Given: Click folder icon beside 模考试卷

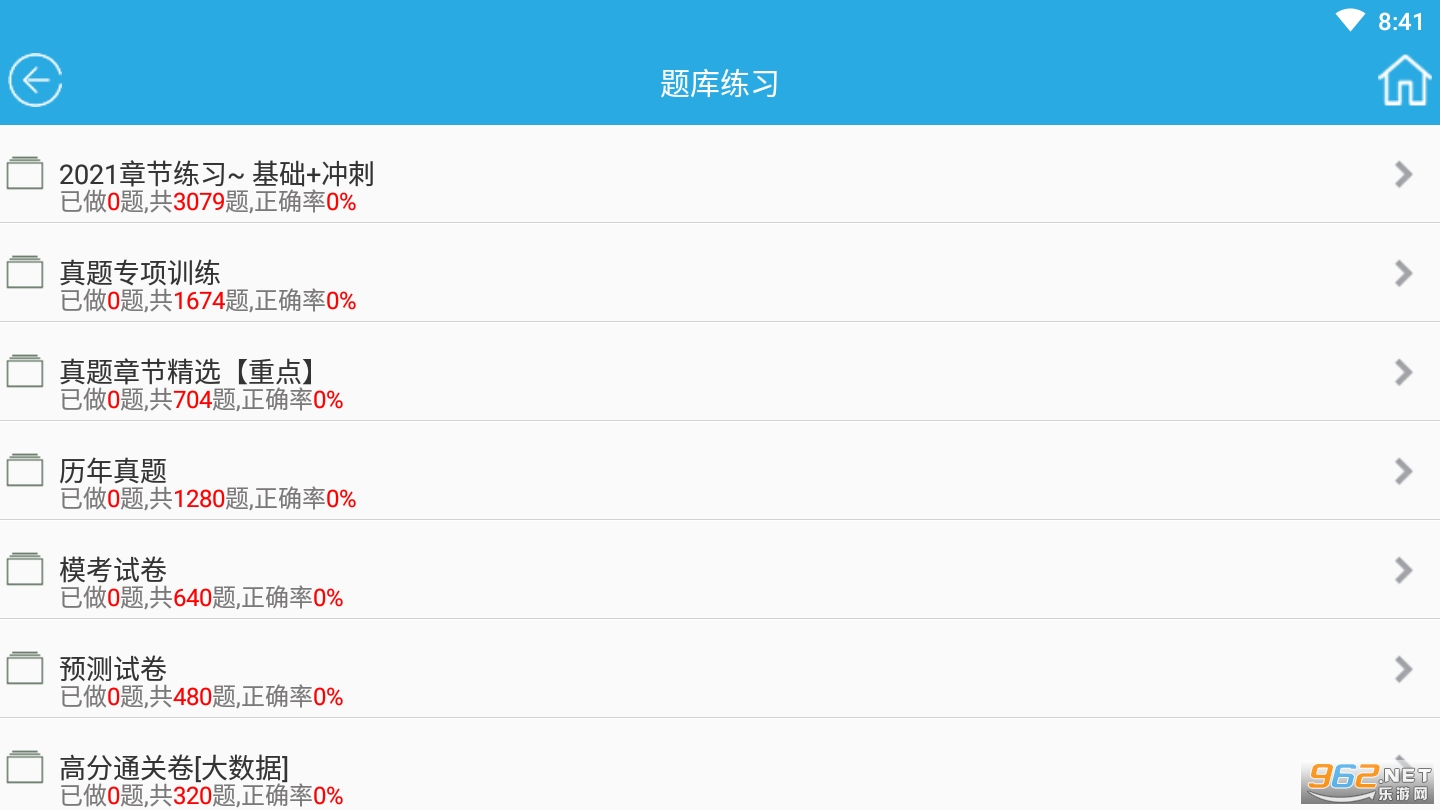Looking at the screenshot, I should click(25, 569).
